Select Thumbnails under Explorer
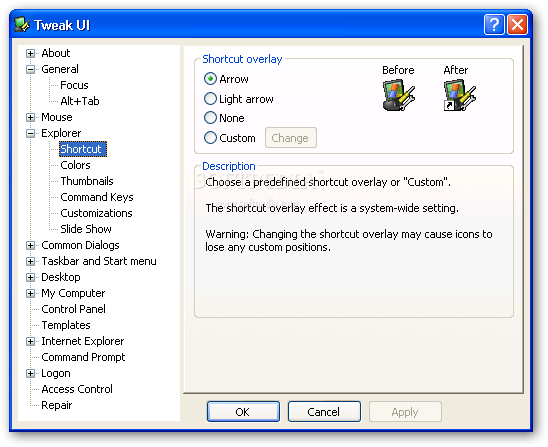 coord(87,181)
